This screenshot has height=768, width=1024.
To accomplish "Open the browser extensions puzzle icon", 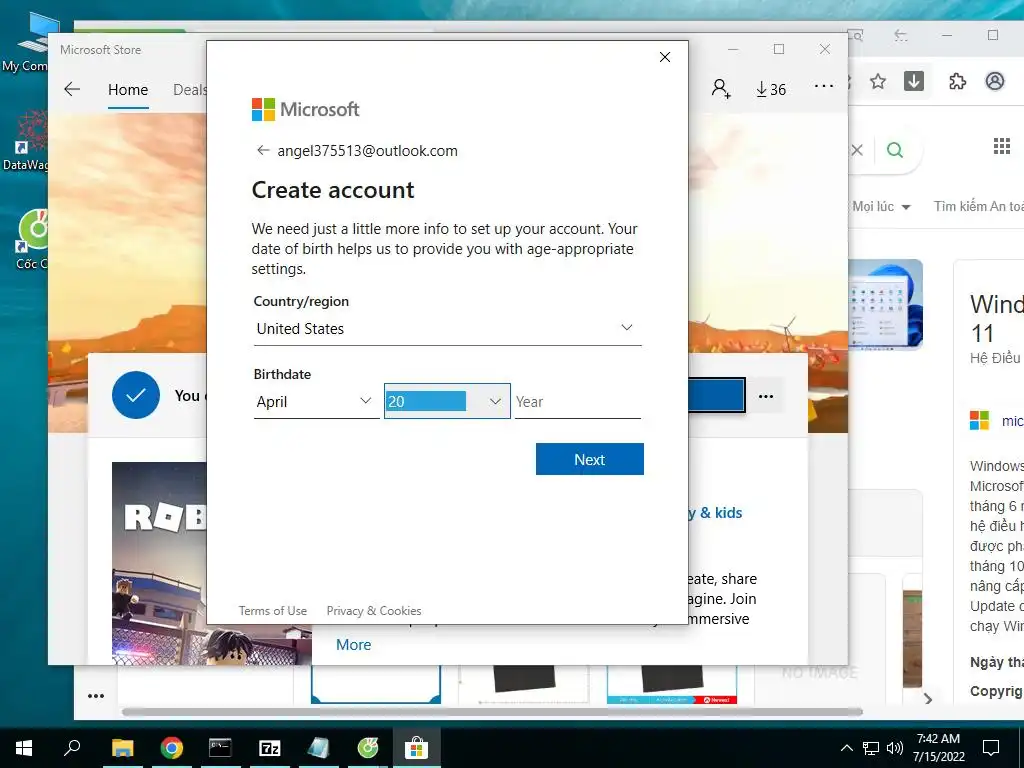I will (957, 81).
